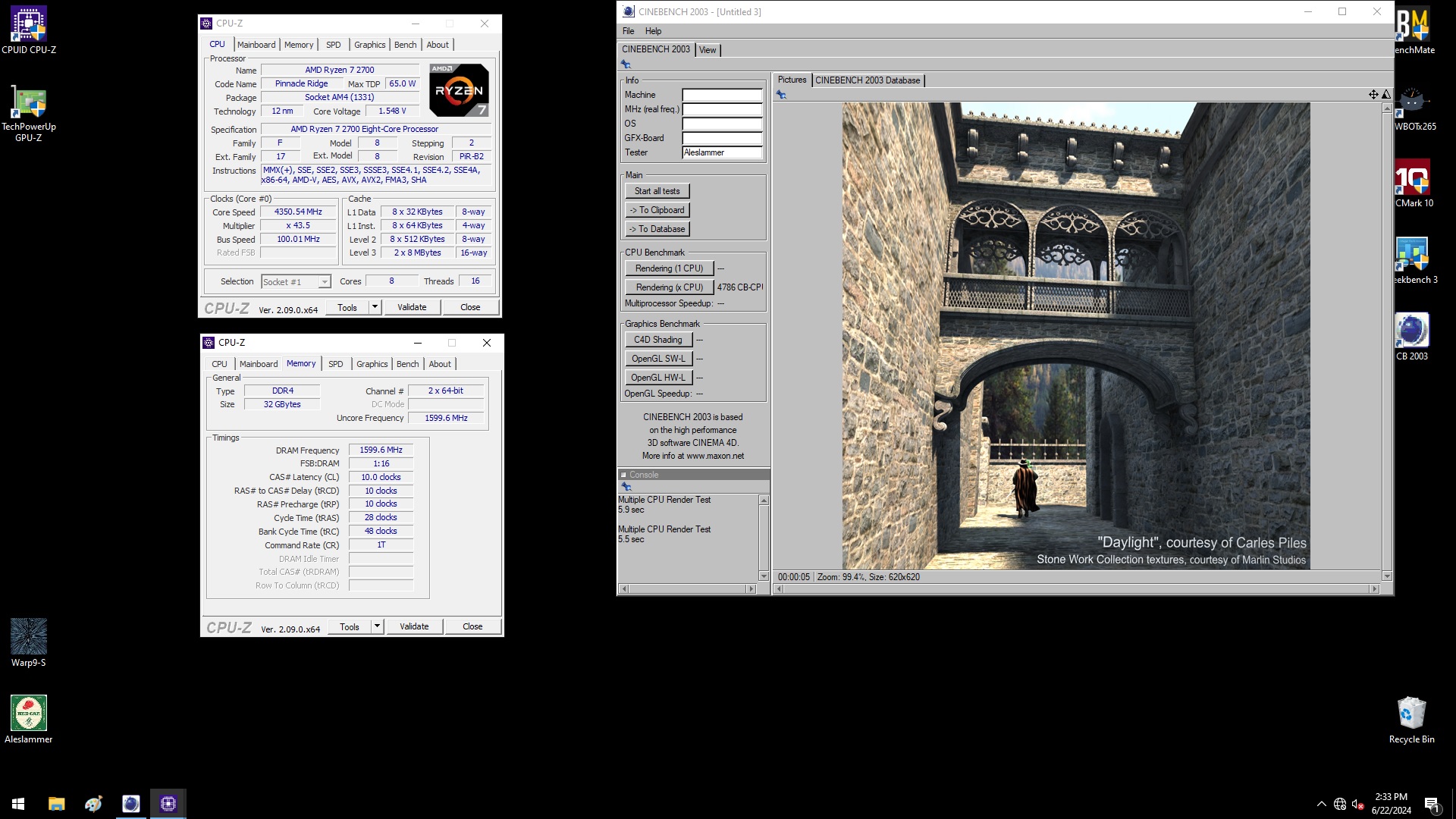
Task: Click the Windows Start button
Action: click(x=18, y=804)
